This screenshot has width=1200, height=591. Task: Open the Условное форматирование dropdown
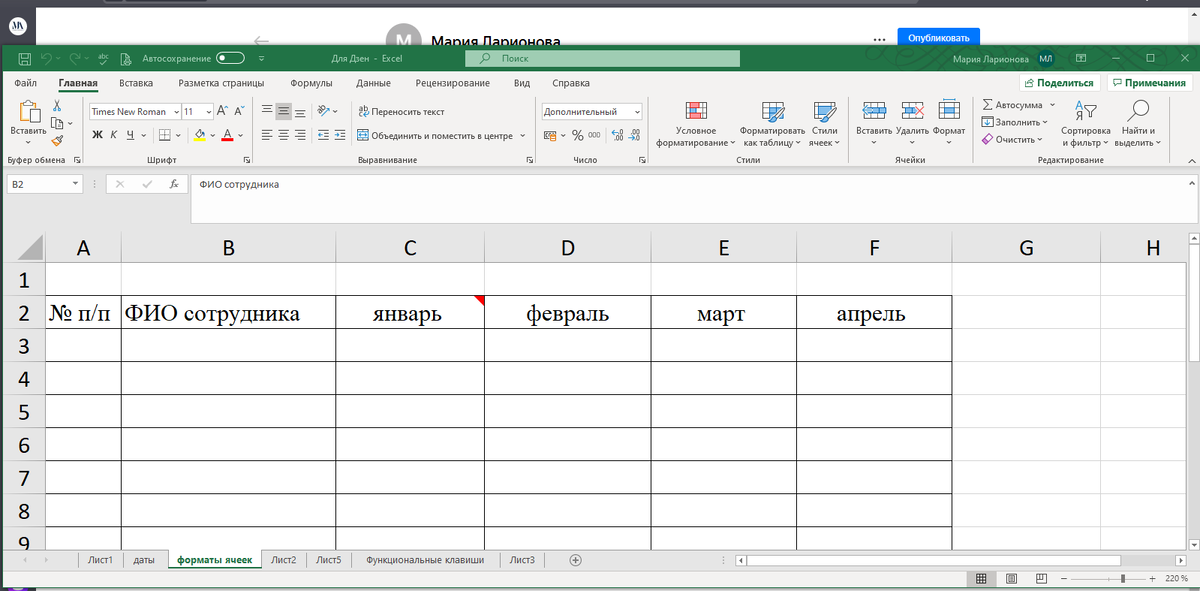tap(695, 124)
